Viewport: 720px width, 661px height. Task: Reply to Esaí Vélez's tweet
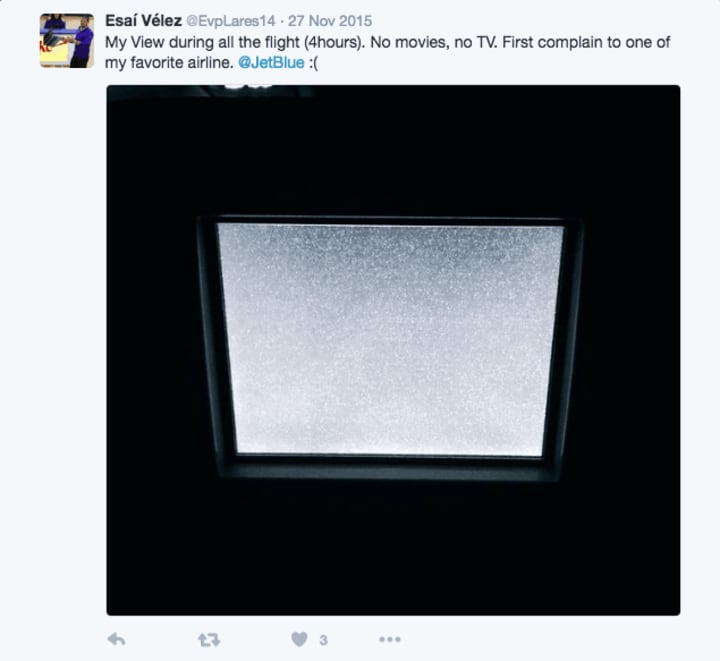pyautogui.click(x=116, y=639)
